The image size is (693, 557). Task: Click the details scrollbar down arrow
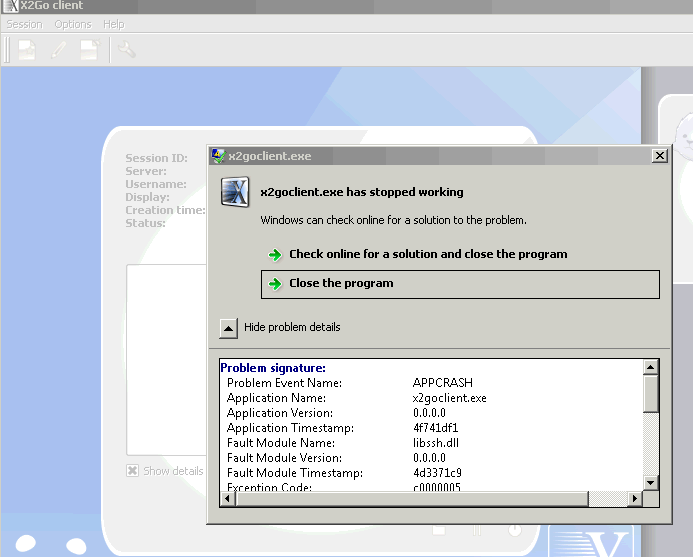click(651, 482)
